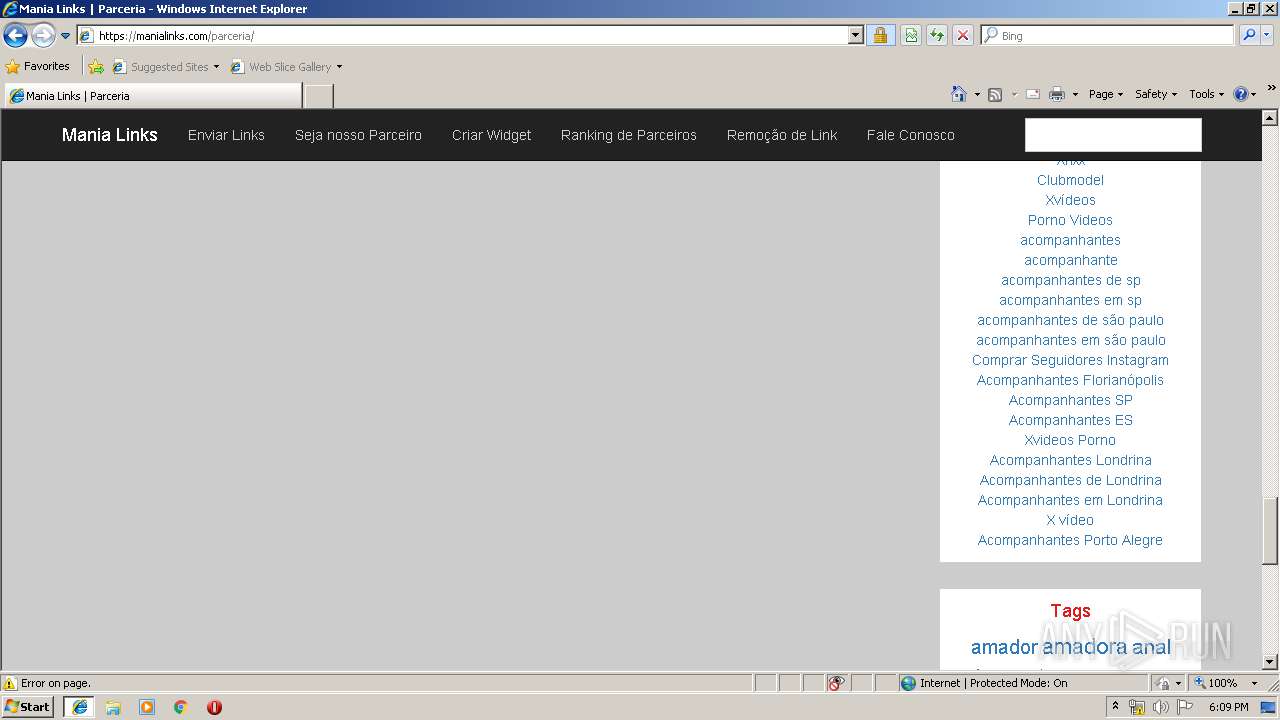
Task: Click the Add to Favorites bar icon
Action: (x=96, y=66)
